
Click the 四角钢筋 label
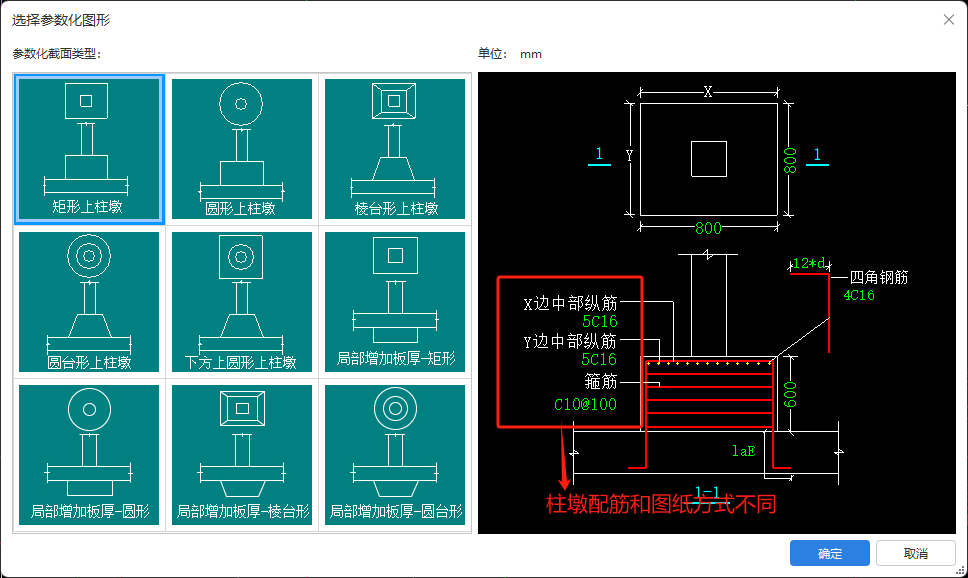tap(879, 277)
